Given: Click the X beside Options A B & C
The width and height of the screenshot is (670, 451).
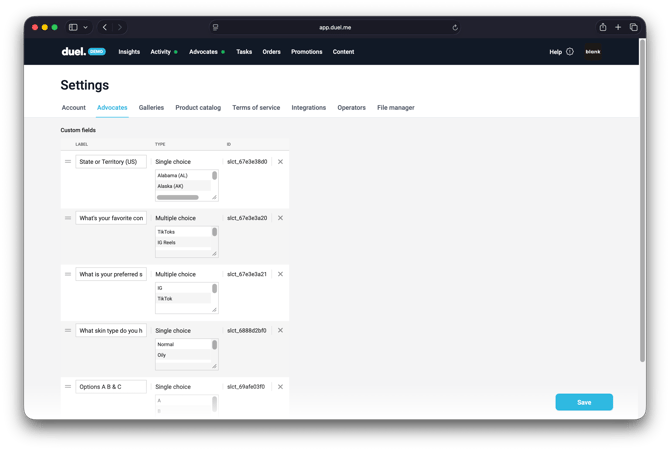Looking at the screenshot, I should (280, 387).
